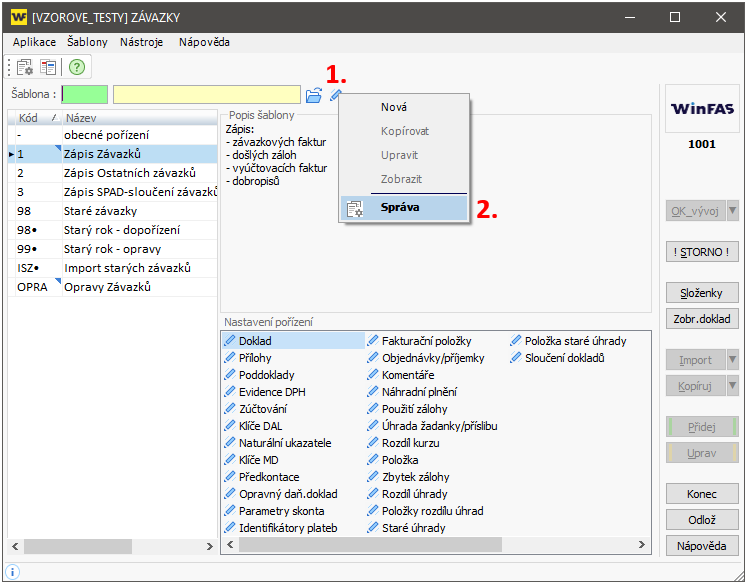
Task: Open Parametry skonta settings item
Action: click(274, 511)
